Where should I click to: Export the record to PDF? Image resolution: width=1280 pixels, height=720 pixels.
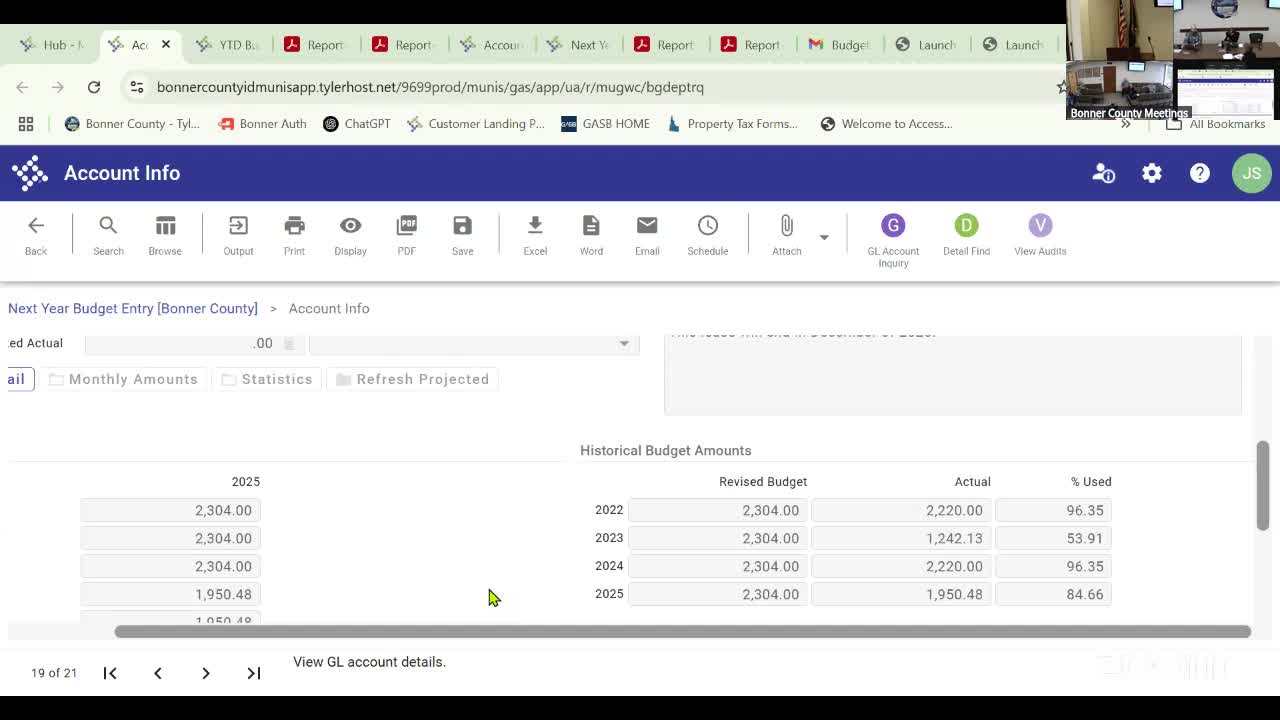click(406, 235)
